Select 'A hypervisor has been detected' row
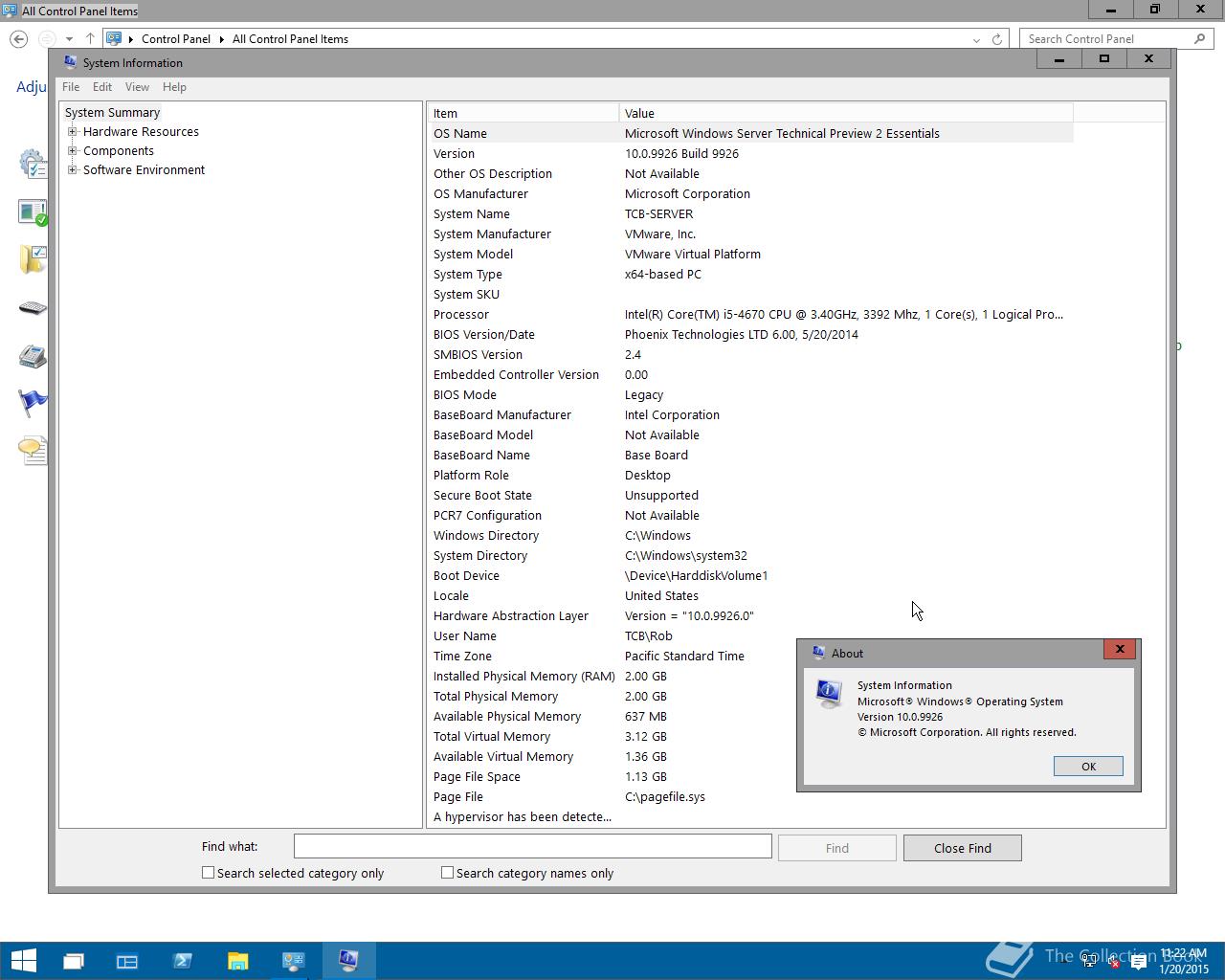The image size is (1225, 980). [750, 816]
